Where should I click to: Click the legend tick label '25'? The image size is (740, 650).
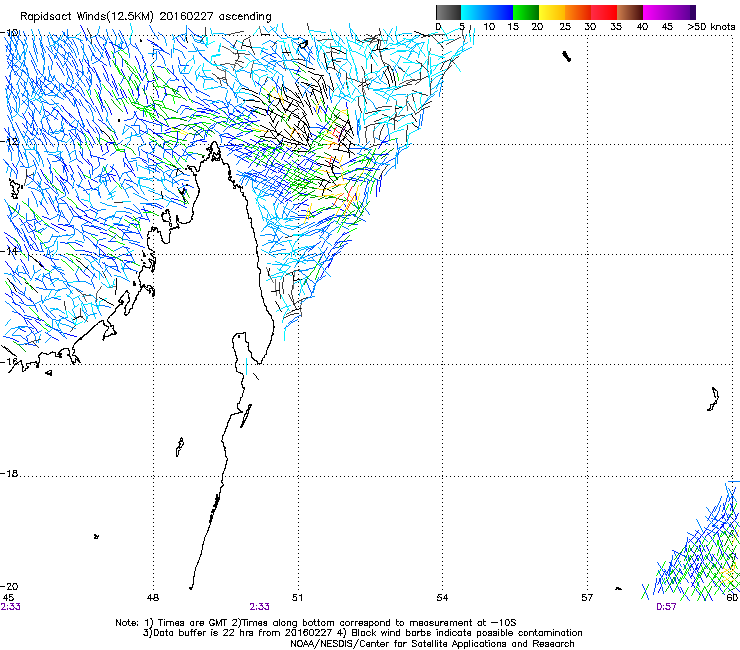pos(565,27)
